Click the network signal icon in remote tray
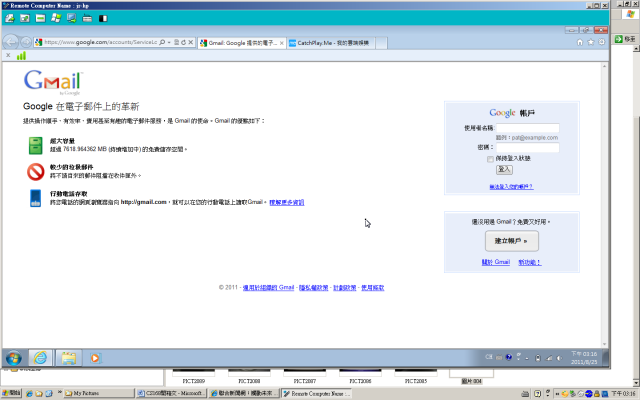The height and width of the screenshot is (400, 640). (549, 358)
